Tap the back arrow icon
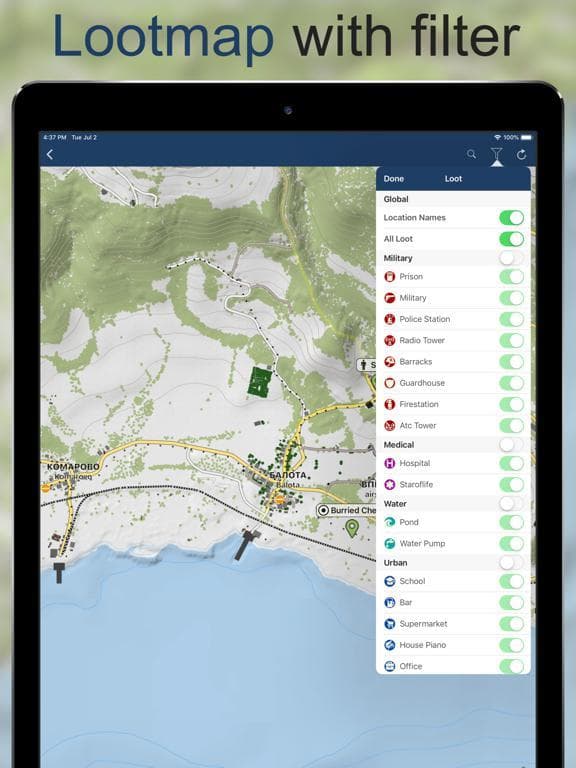The width and height of the screenshot is (576, 768). pos(49,155)
